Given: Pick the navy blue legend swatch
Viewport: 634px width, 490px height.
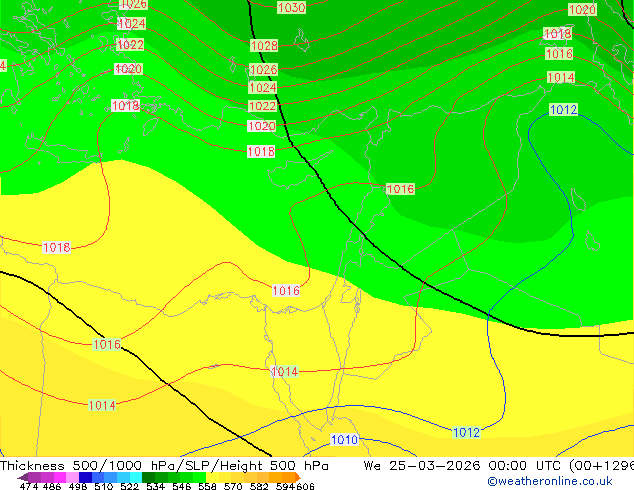Looking at the screenshot, I should coord(85,477).
